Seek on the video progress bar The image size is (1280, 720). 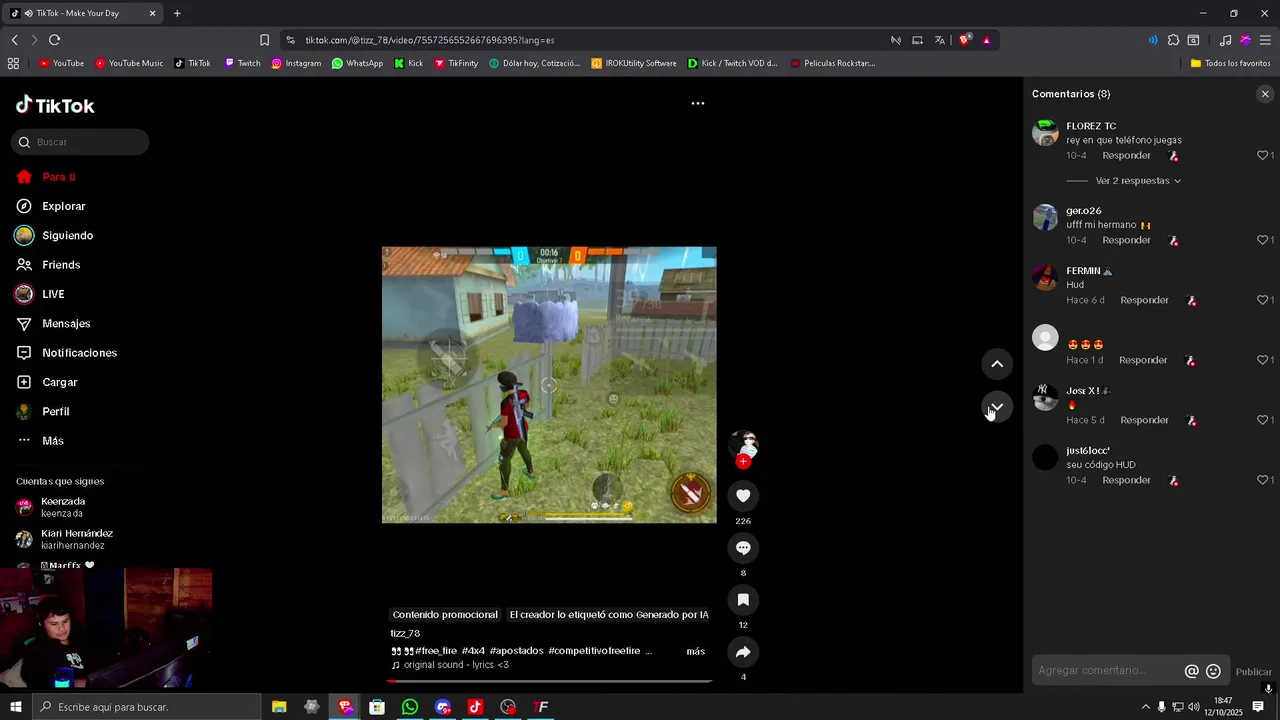click(549, 681)
